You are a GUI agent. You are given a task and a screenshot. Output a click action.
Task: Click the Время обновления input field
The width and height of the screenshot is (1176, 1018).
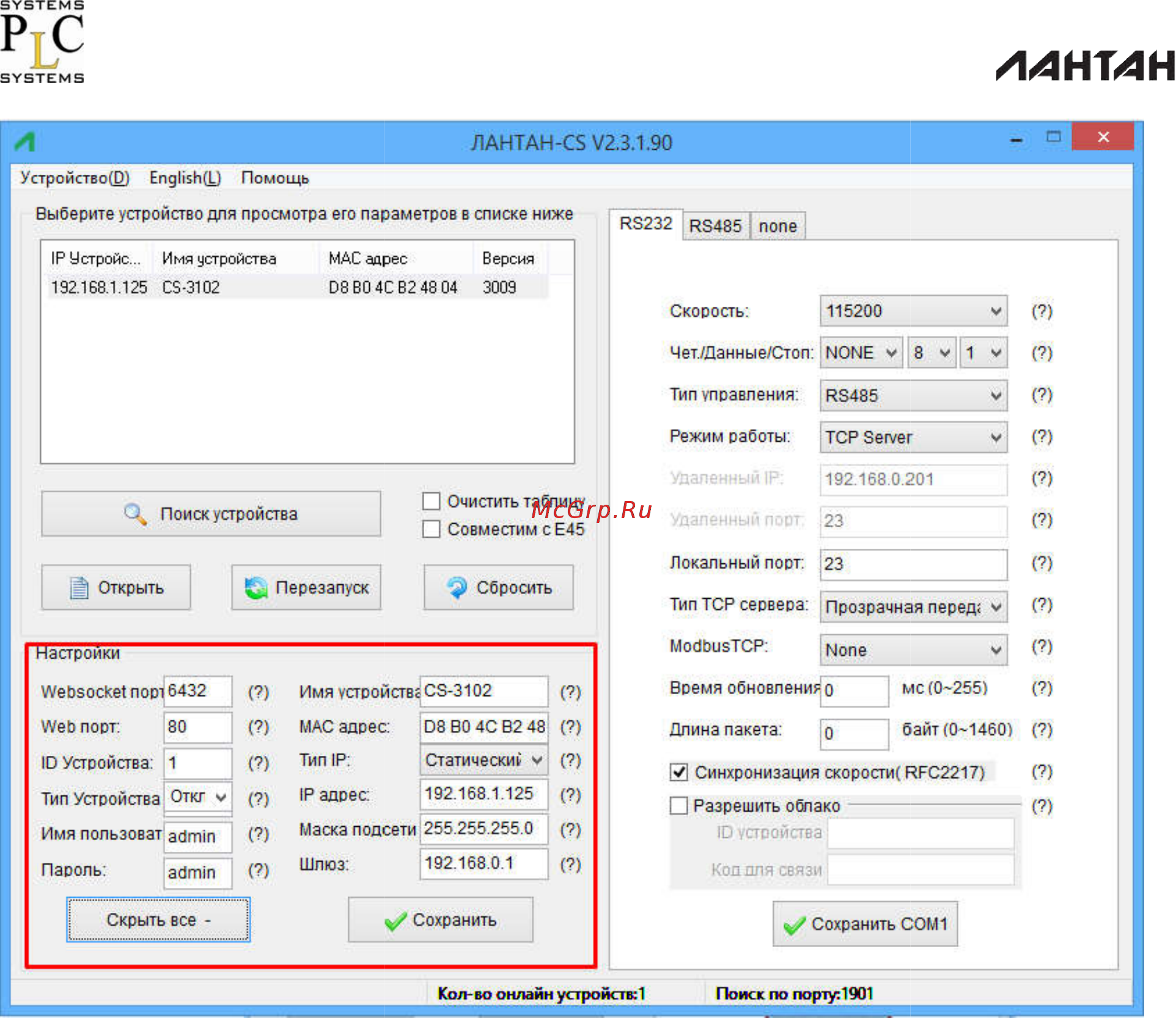854,692
